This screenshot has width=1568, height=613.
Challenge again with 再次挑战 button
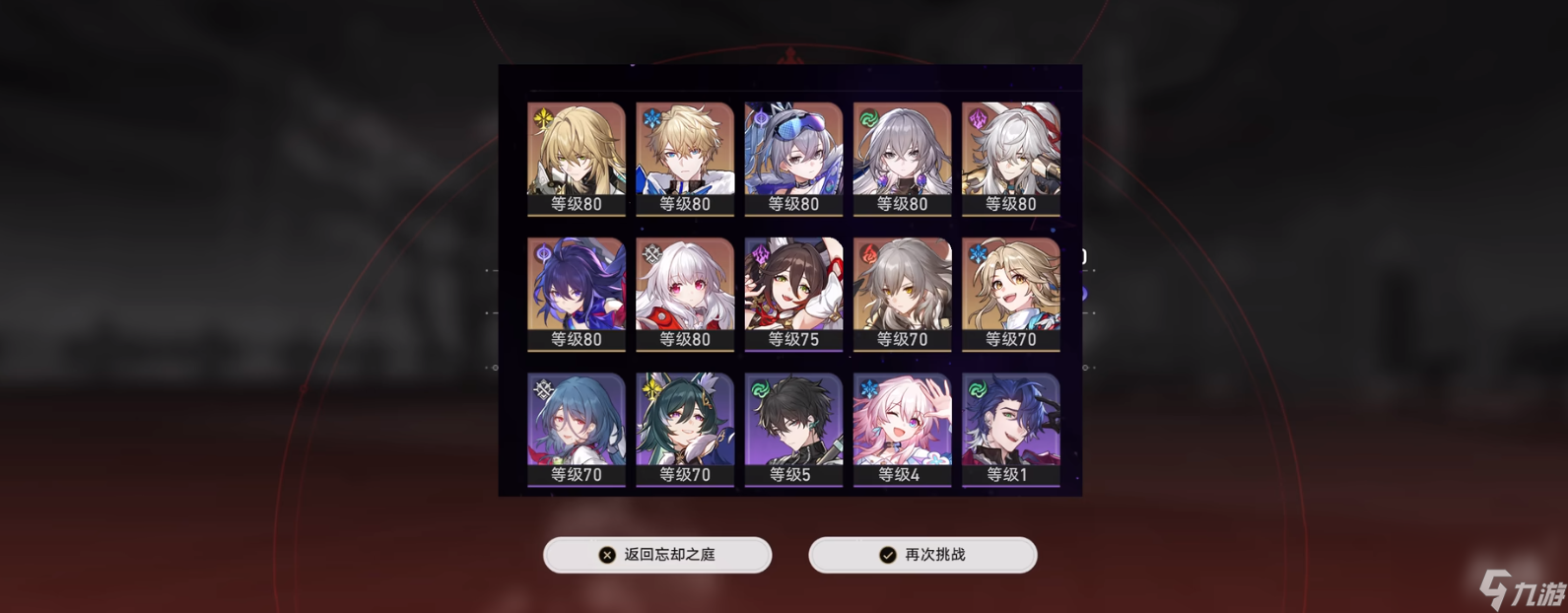click(x=922, y=555)
